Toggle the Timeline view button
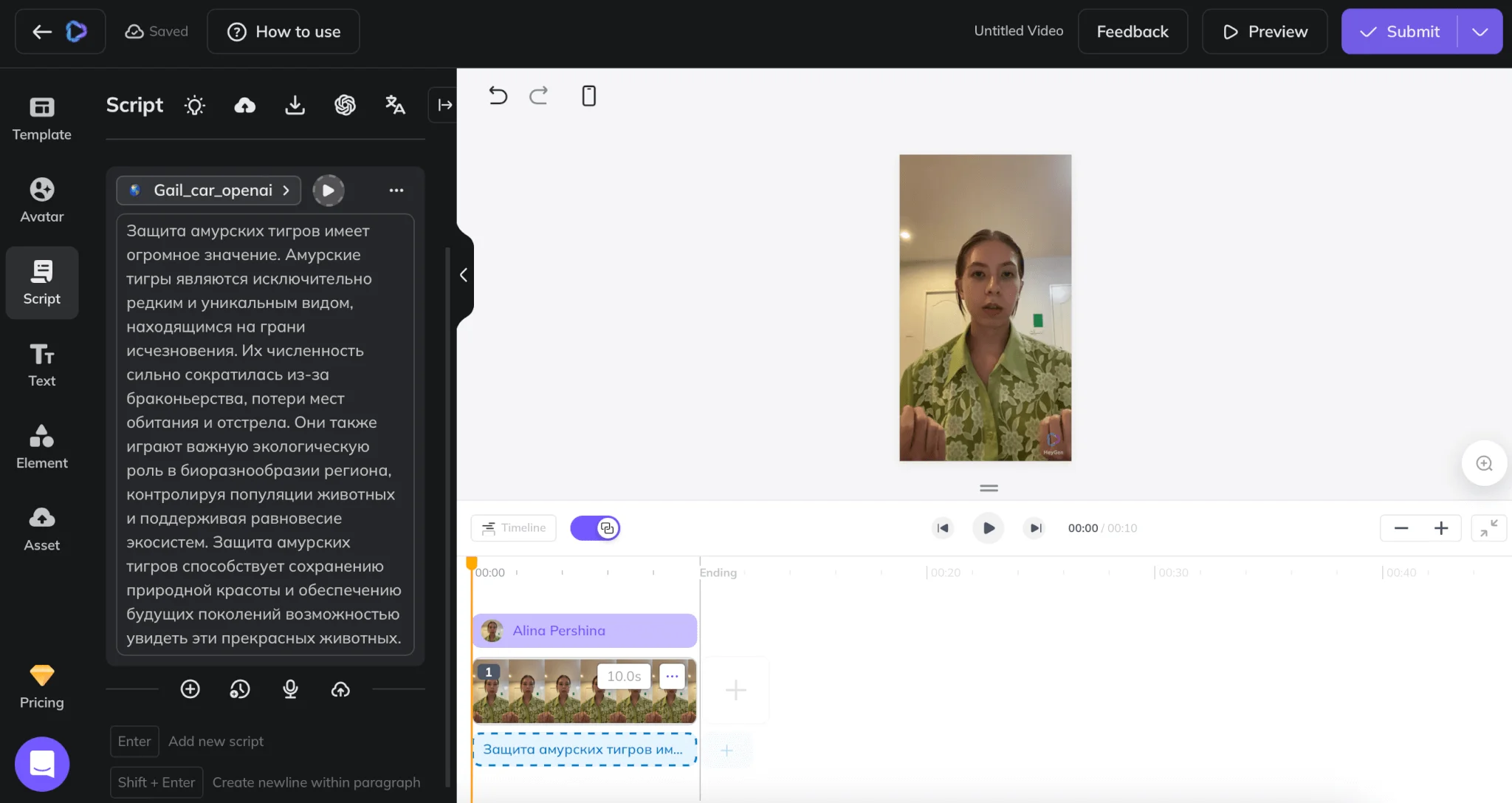This screenshot has width=1512, height=803. pyautogui.click(x=513, y=528)
